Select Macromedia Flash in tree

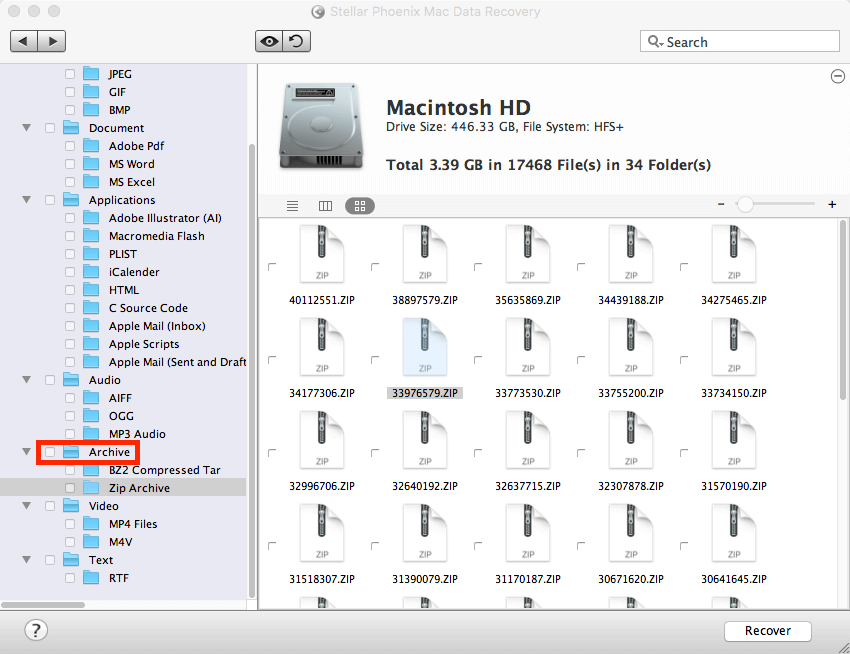click(x=157, y=236)
